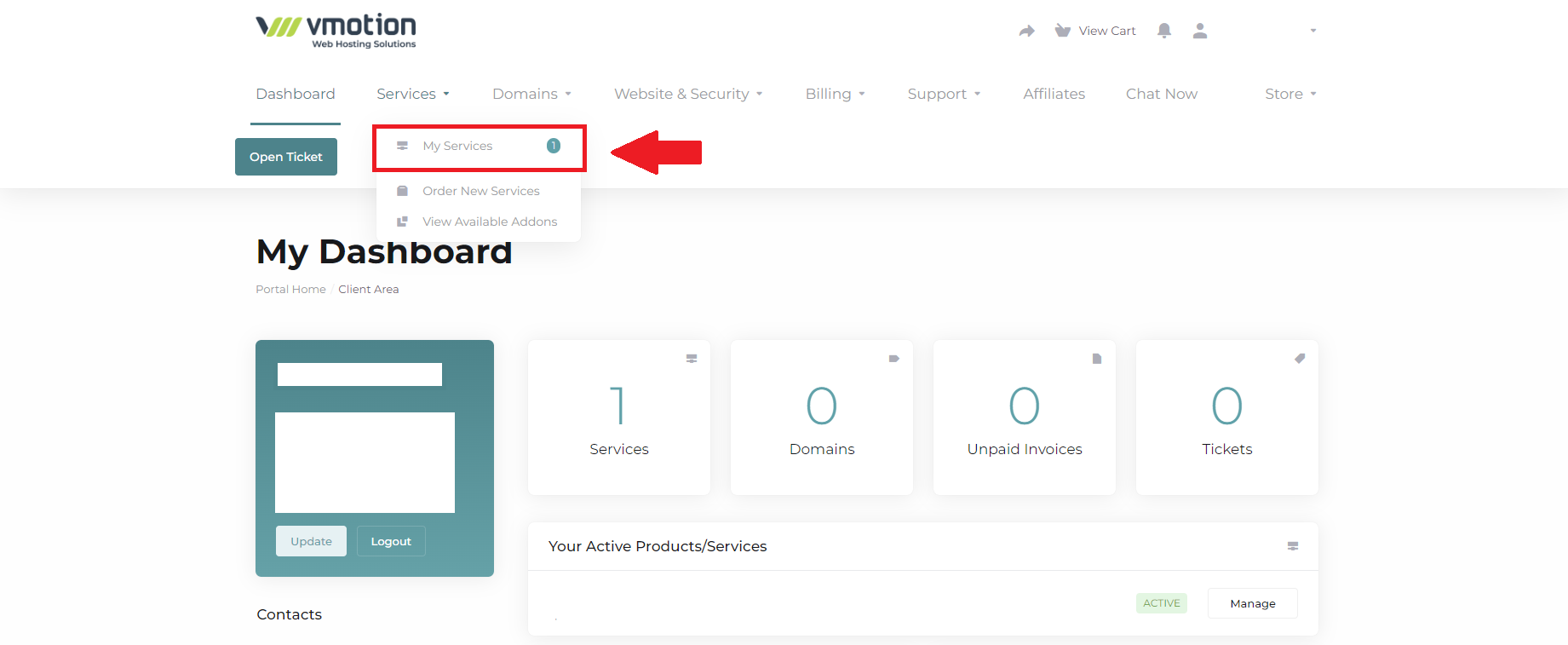Click the user profile icon
The image size is (1568, 645).
click(1200, 31)
